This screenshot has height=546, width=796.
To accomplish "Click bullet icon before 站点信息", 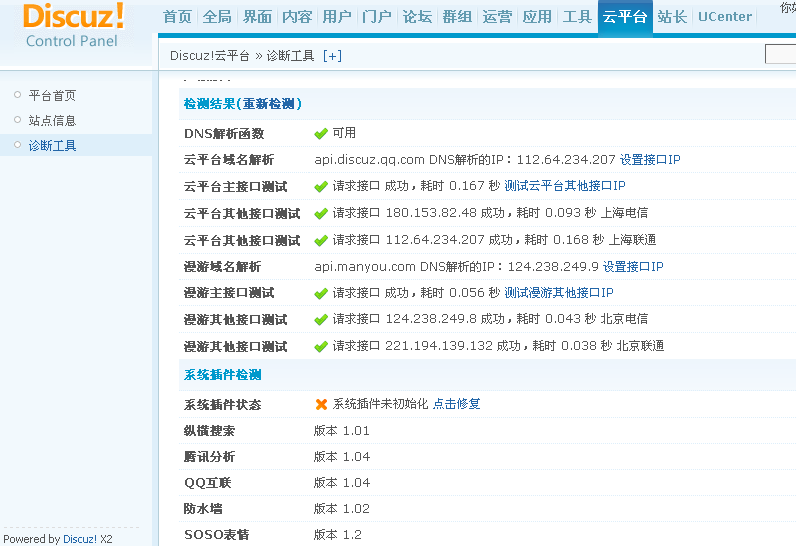I will pos(17,120).
